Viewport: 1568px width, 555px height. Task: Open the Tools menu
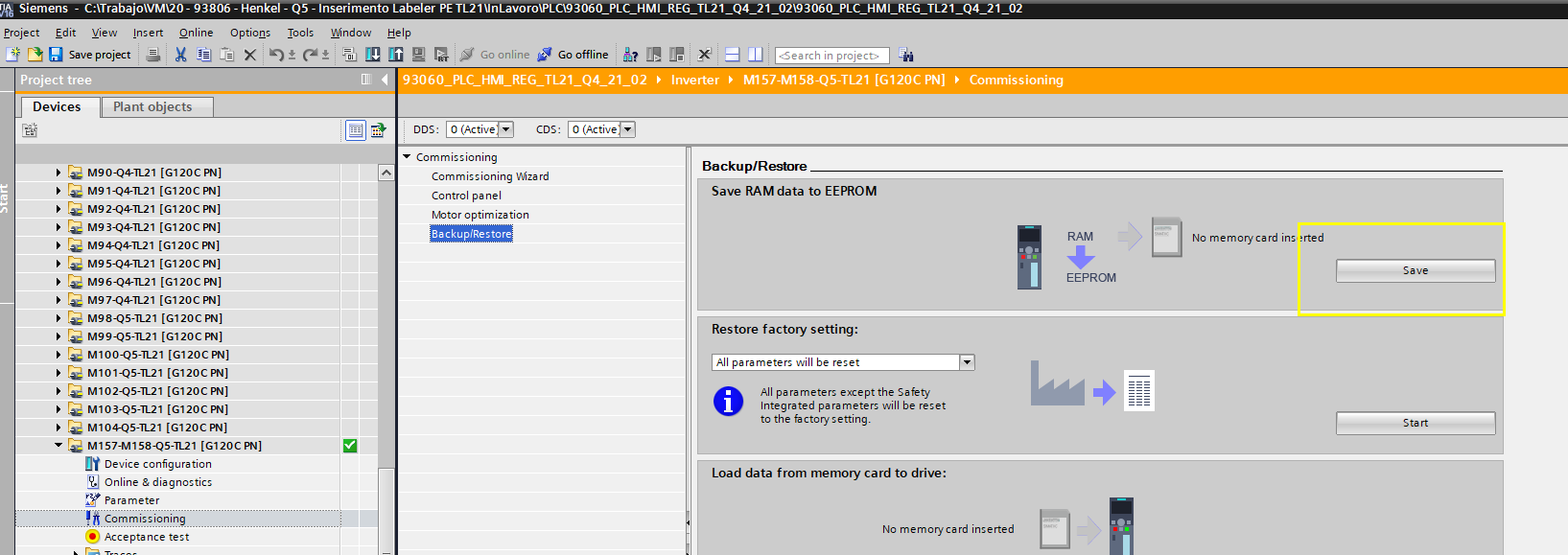click(x=300, y=33)
